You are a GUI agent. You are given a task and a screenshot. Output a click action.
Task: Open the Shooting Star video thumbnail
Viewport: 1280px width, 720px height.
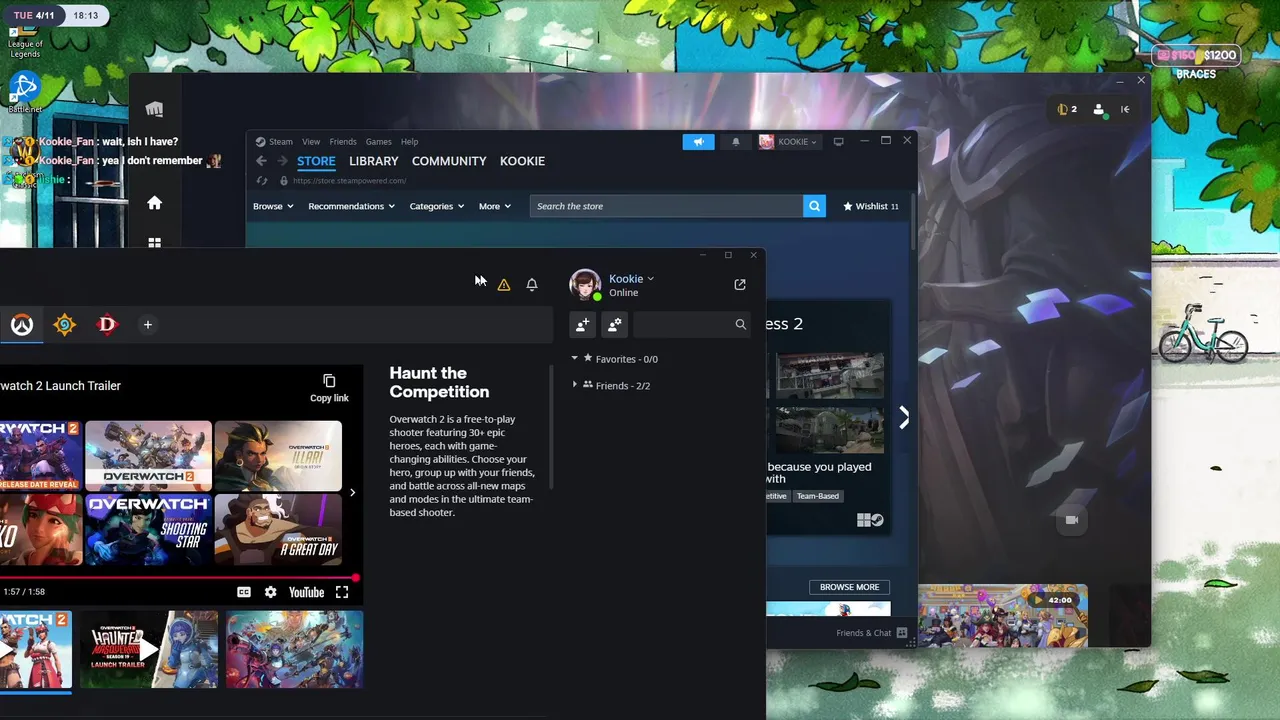click(x=148, y=531)
